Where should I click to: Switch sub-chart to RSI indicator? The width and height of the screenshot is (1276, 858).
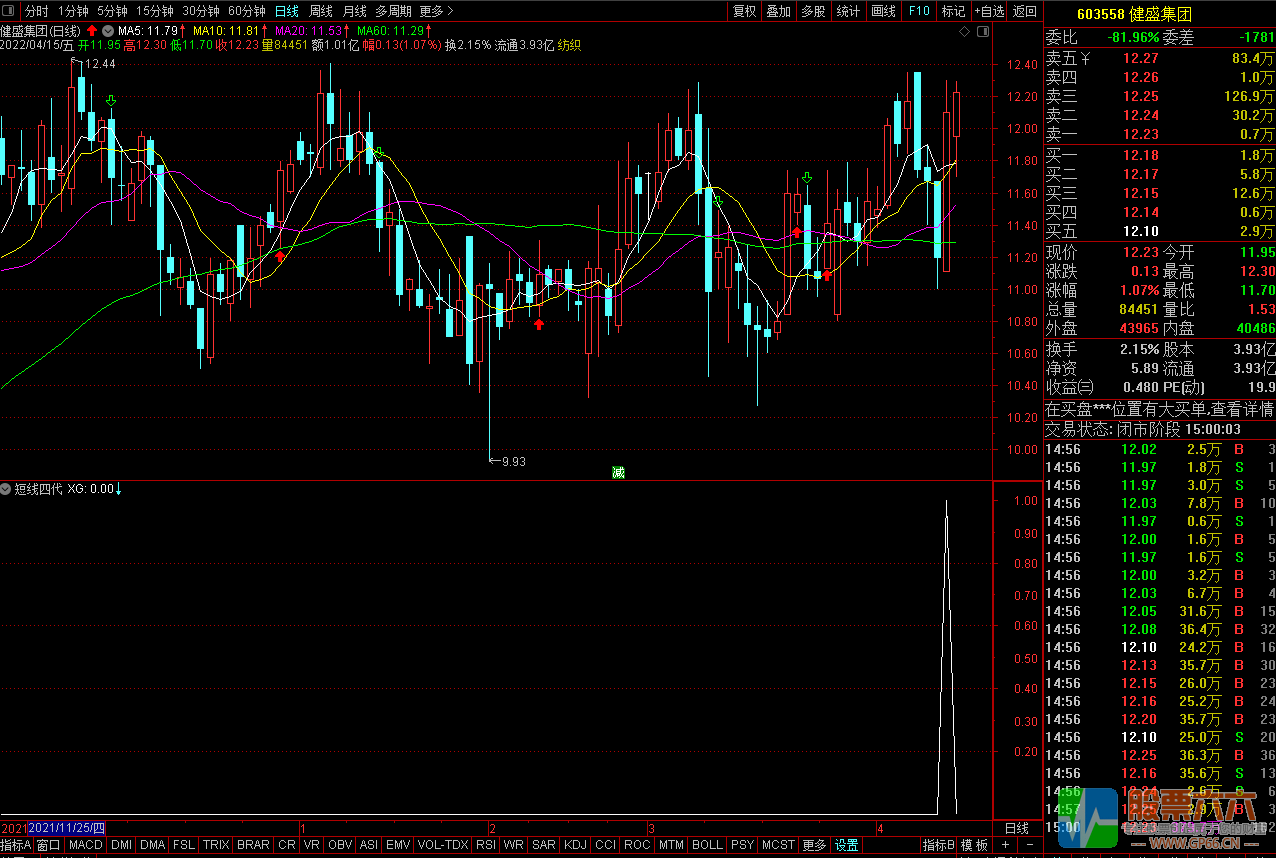point(486,845)
